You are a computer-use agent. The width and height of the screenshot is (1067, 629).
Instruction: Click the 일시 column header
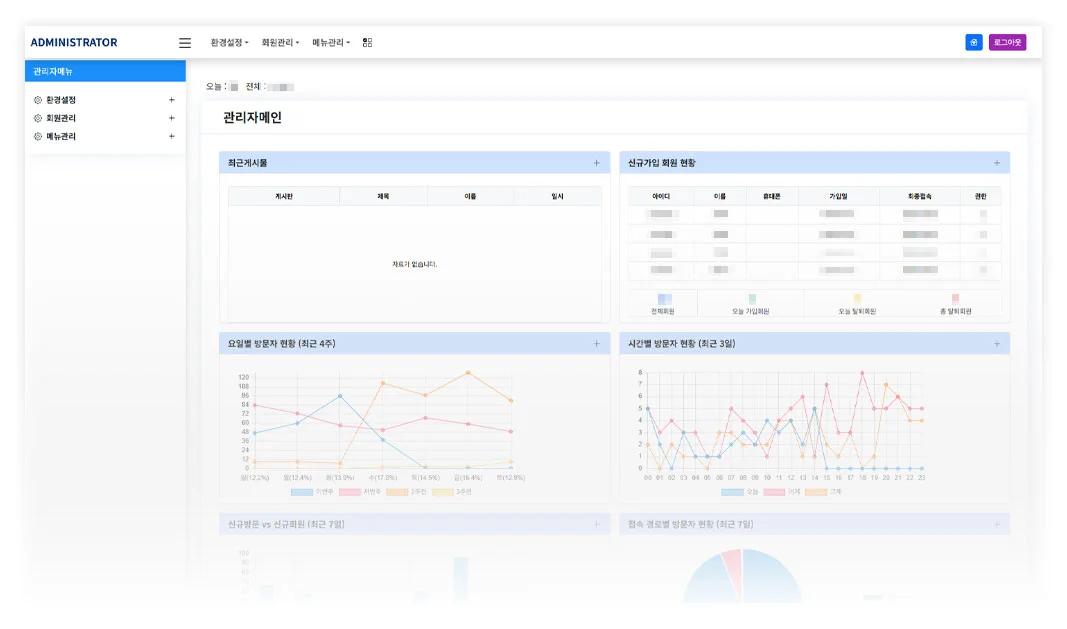click(557, 196)
